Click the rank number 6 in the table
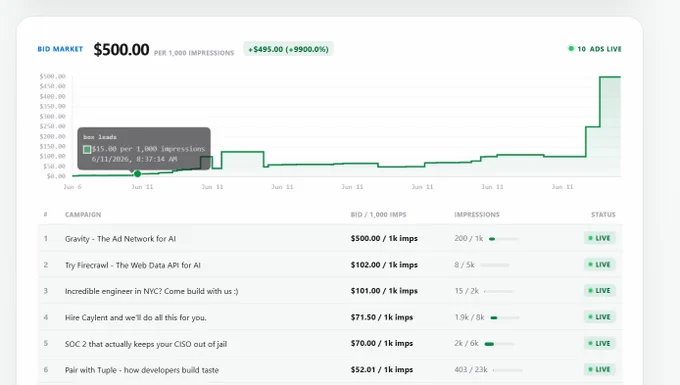This screenshot has width=680, height=385. coord(46,370)
